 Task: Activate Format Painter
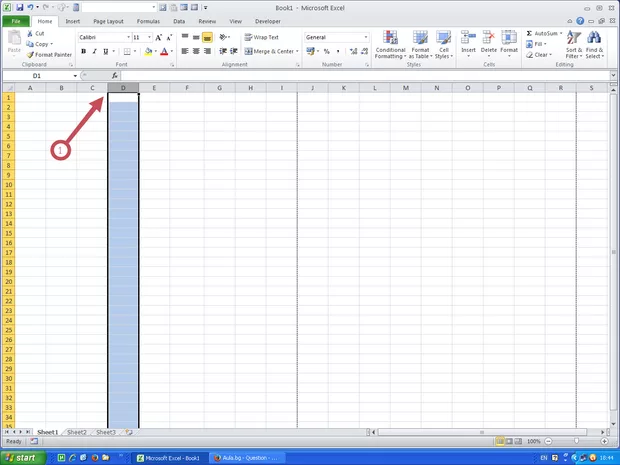(49, 55)
